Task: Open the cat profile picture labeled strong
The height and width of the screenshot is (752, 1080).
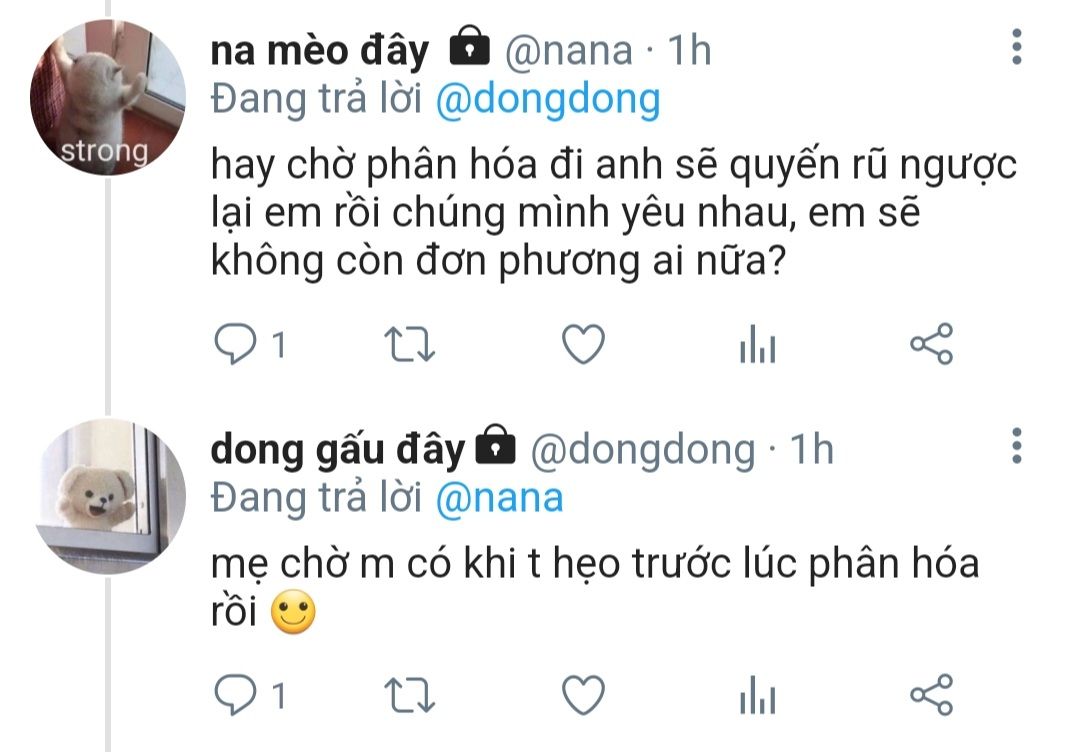Action: [x=108, y=97]
